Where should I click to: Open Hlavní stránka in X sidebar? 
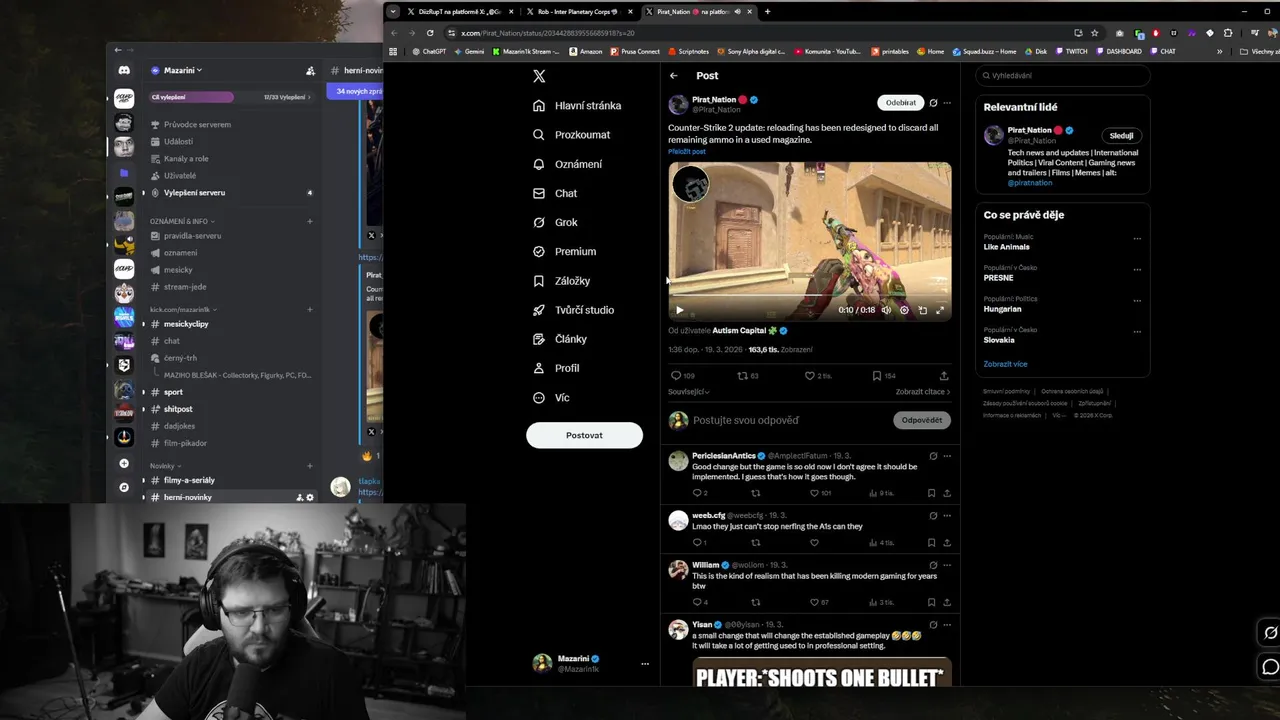coord(577,105)
